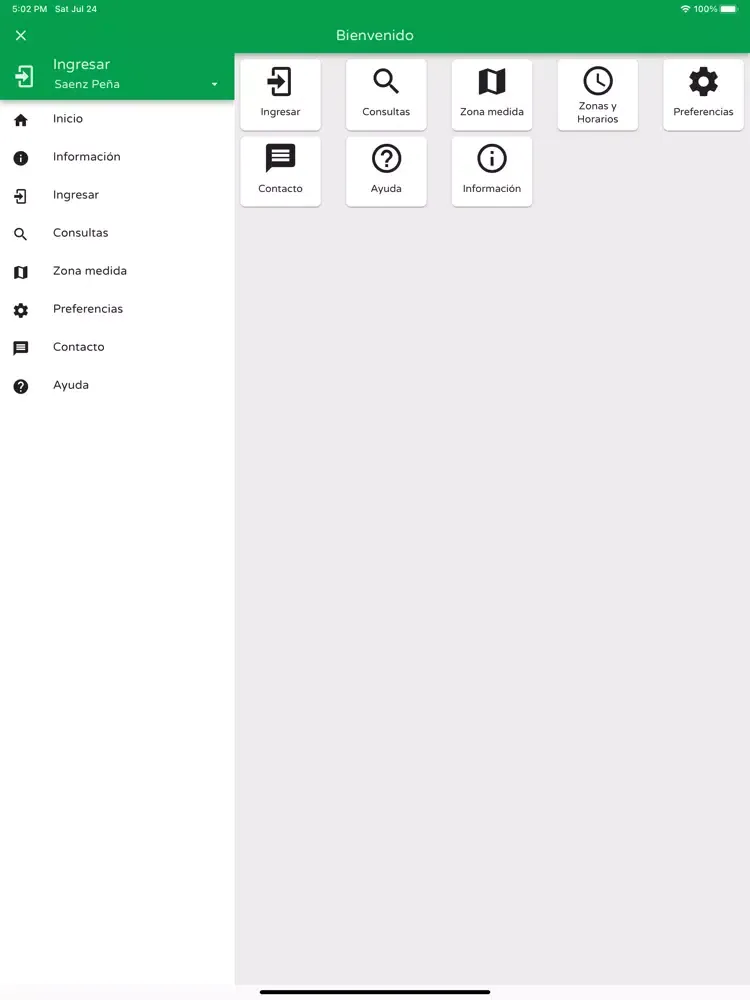The width and height of the screenshot is (750, 1000).
Task: Tap the Contacto label on the grid tile
Action: (x=280, y=189)
